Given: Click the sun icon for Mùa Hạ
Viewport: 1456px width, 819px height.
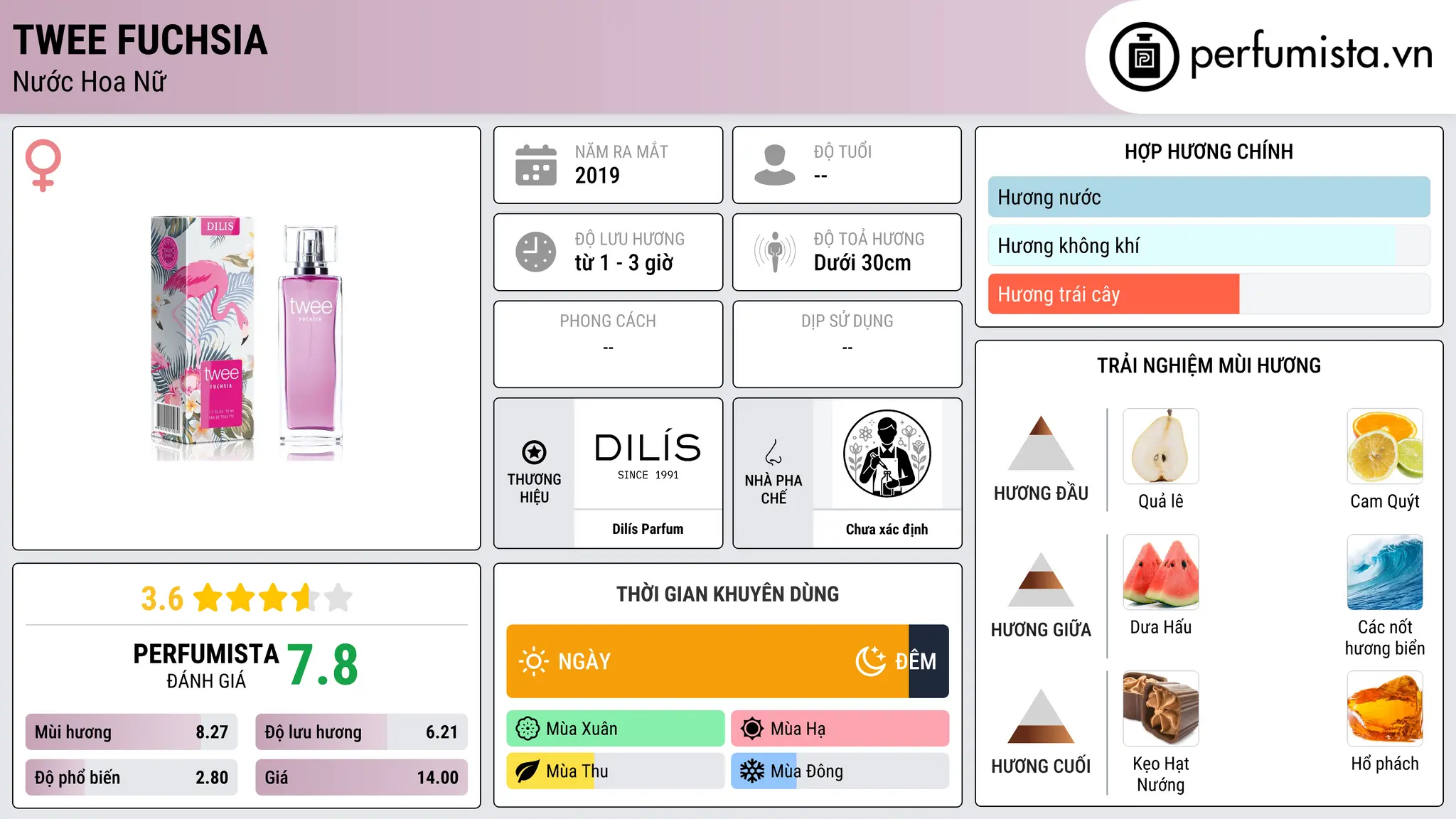Looking at the screenshot, I should [752, 729].
